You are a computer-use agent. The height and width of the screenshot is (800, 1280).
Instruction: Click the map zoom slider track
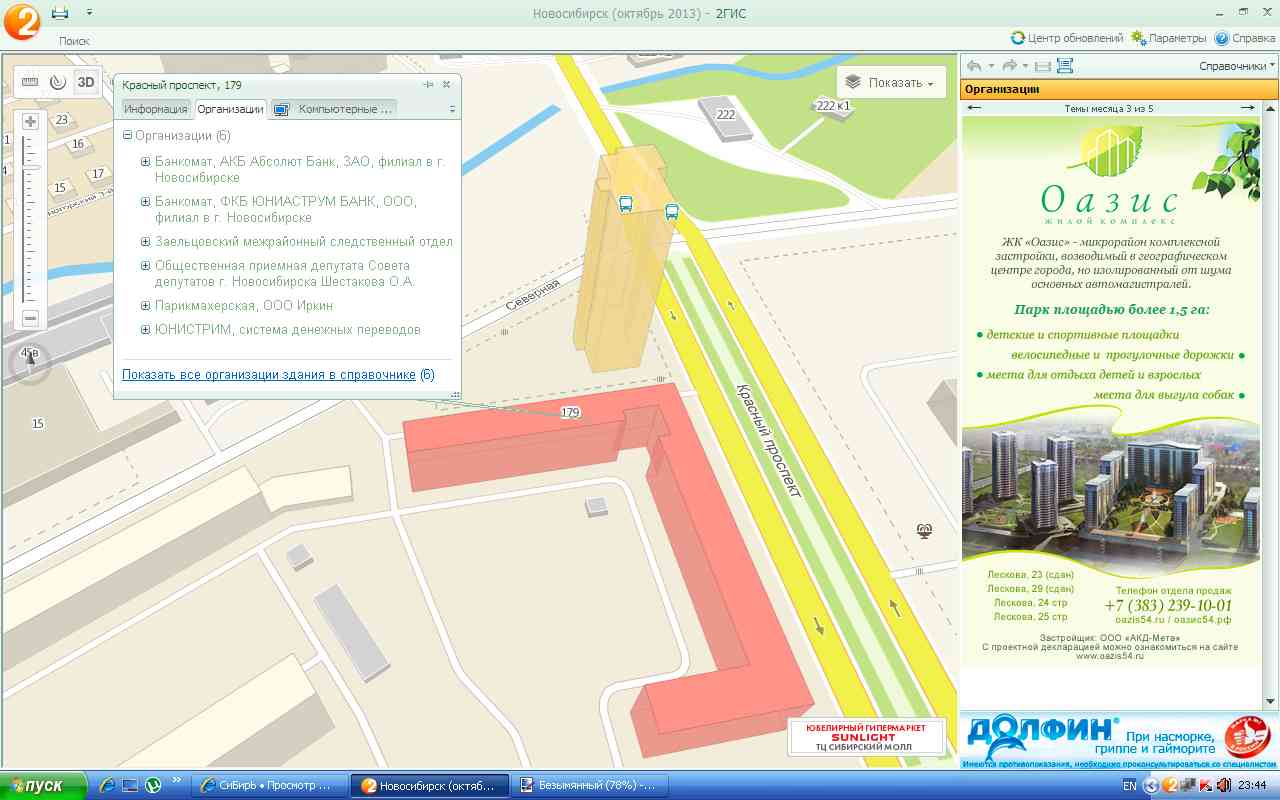[x=30, y=220]
